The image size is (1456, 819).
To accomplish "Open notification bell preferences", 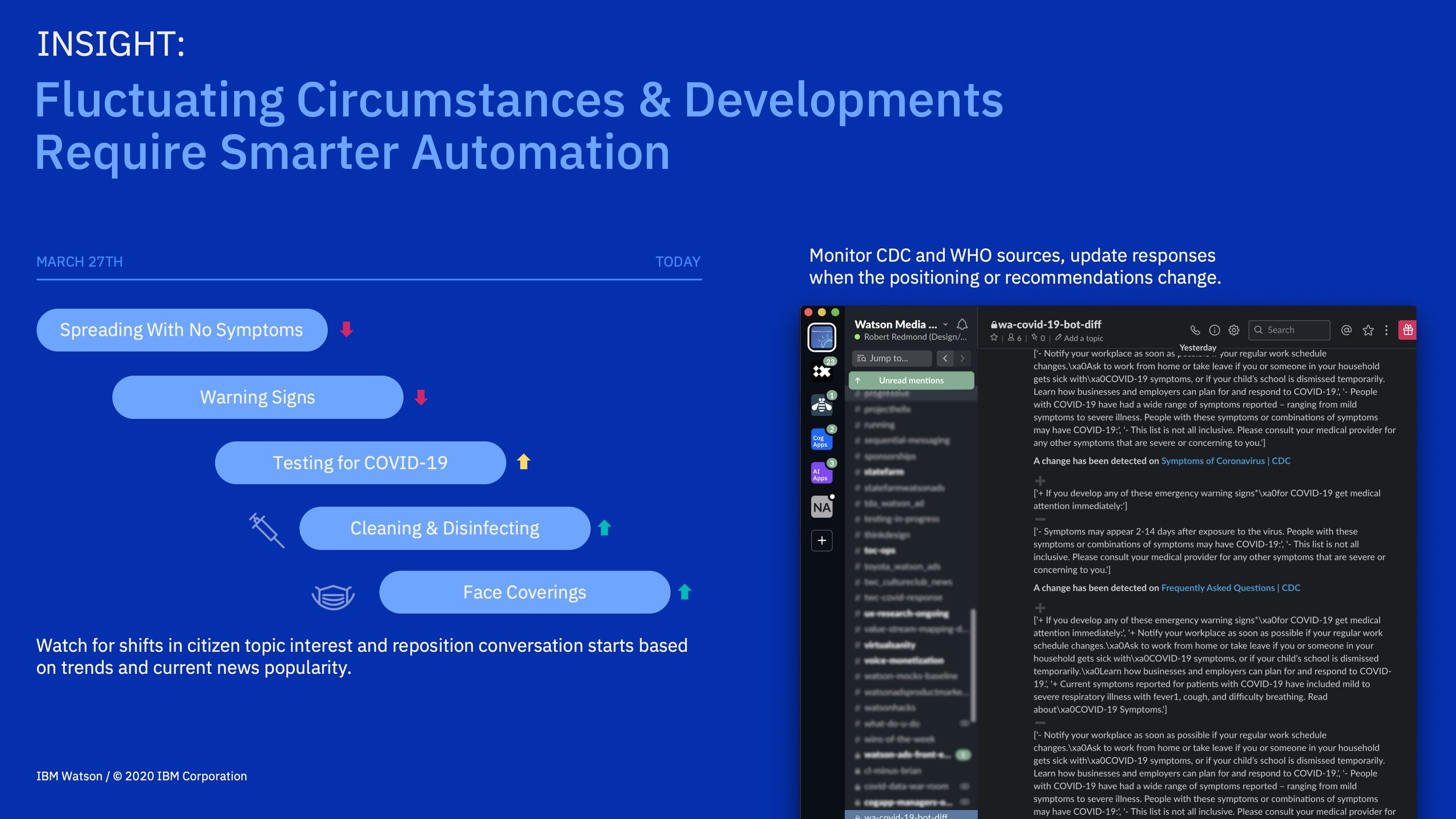I will [x=962, y=324].
